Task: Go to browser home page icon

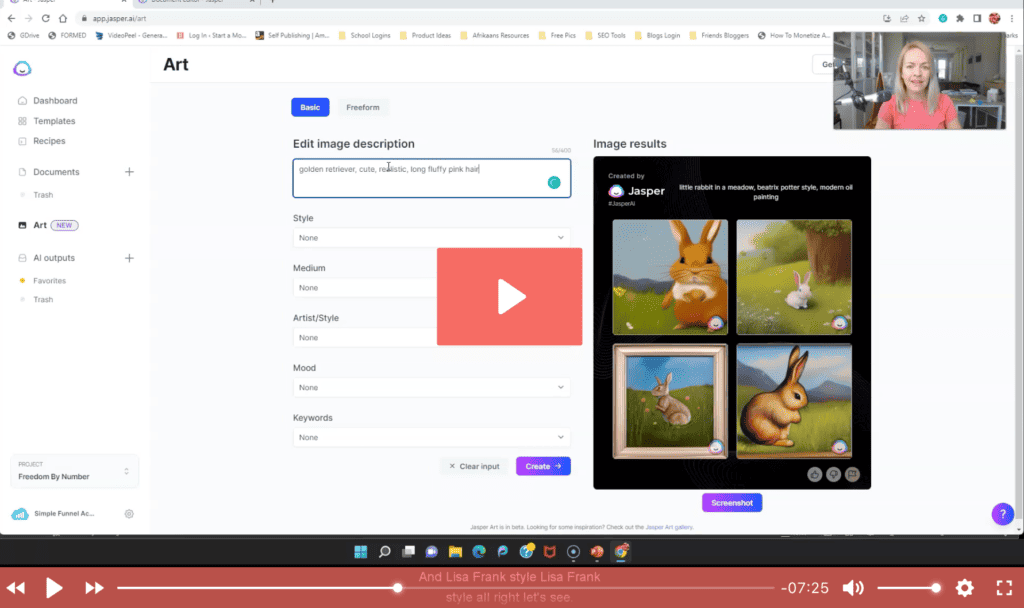Action: pyautogui.click(x=63, y=18)
